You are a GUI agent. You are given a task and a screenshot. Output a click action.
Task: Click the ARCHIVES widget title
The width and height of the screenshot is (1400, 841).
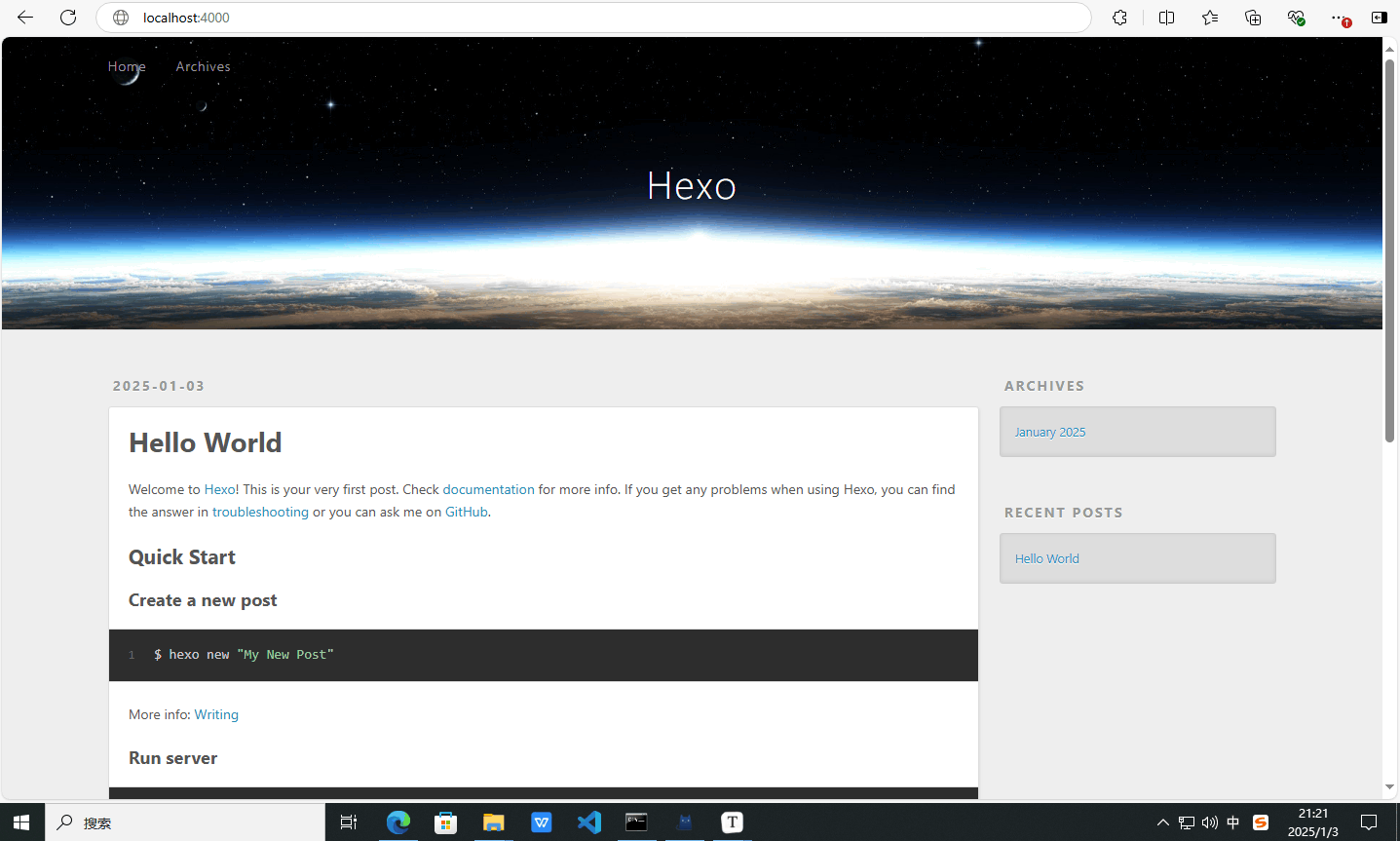click(1044, 386)
